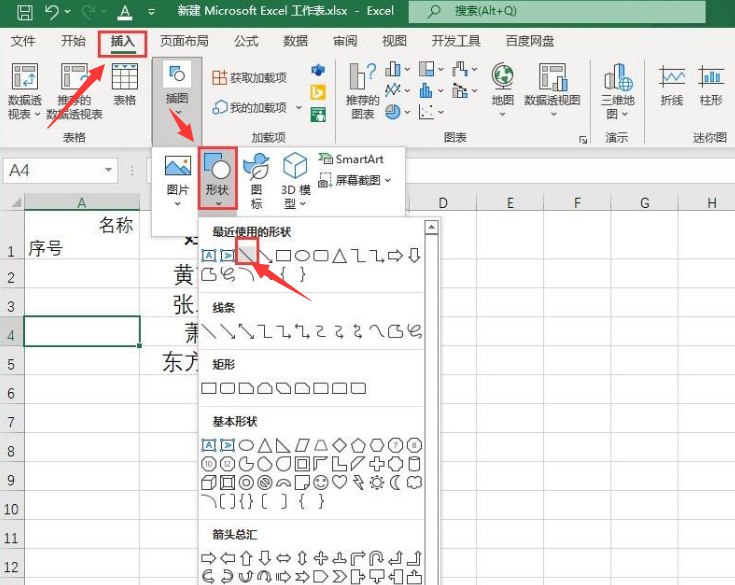Click the 数据透视图 button
Image resolution: width=735 pixels, height=585 pixels.
point(552,90)
